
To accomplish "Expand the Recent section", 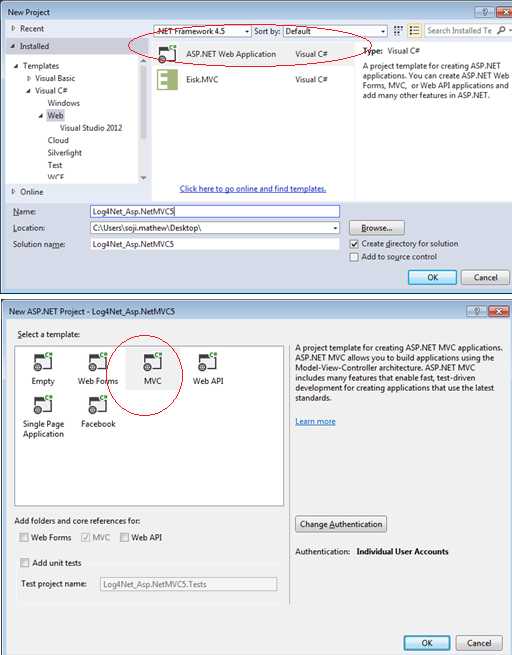I will 13,28.
